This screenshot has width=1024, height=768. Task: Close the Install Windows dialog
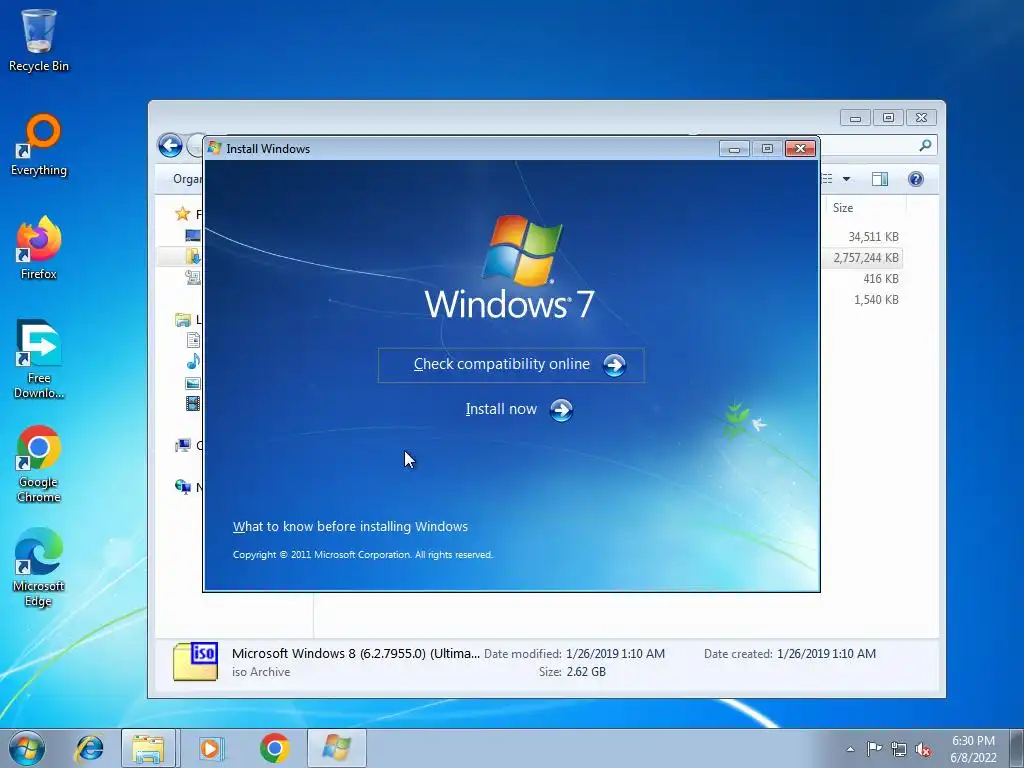[800, 149]
